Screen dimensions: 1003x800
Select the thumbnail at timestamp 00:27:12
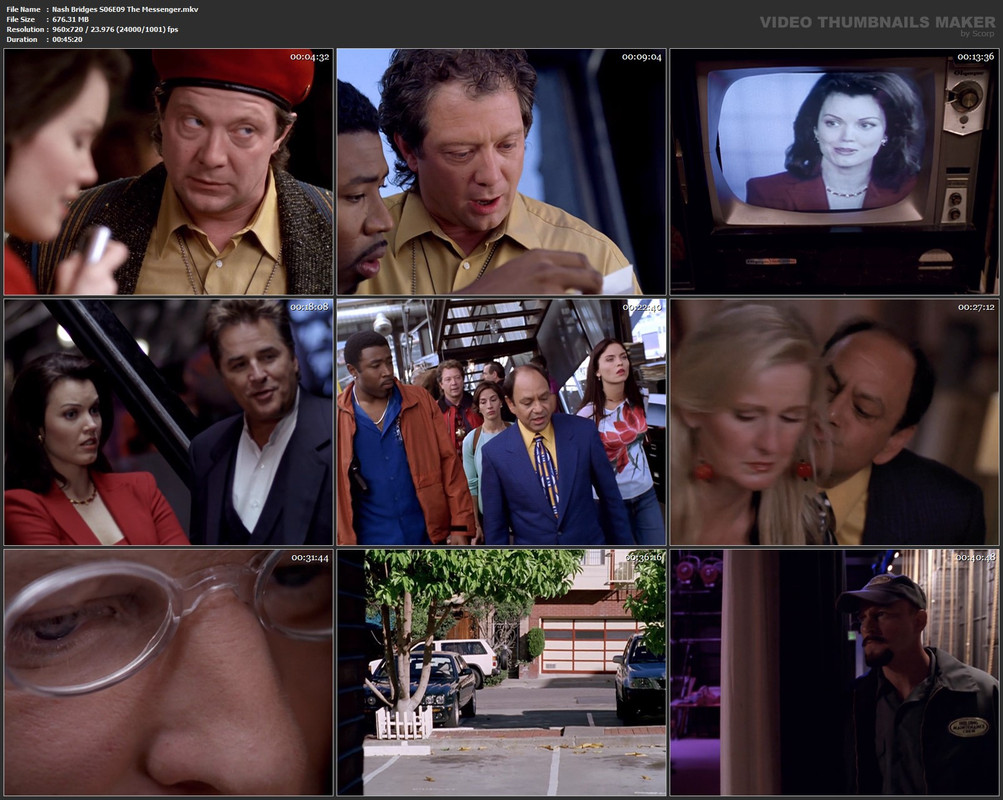834,422
